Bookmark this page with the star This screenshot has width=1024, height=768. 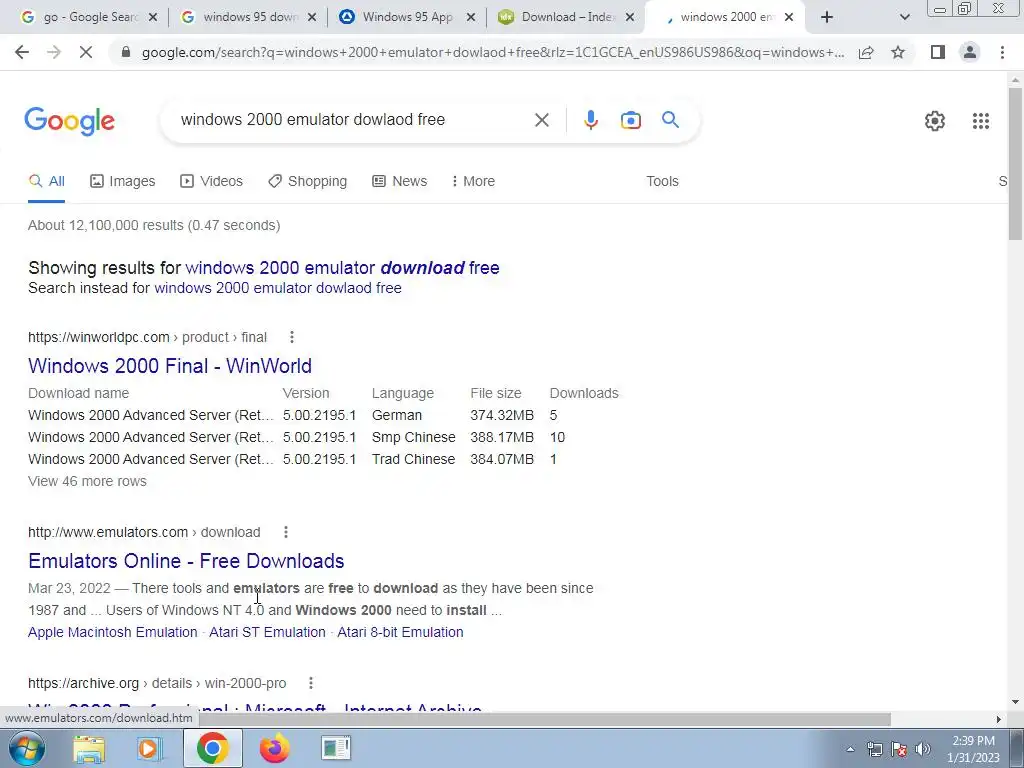tap(898, 52)
